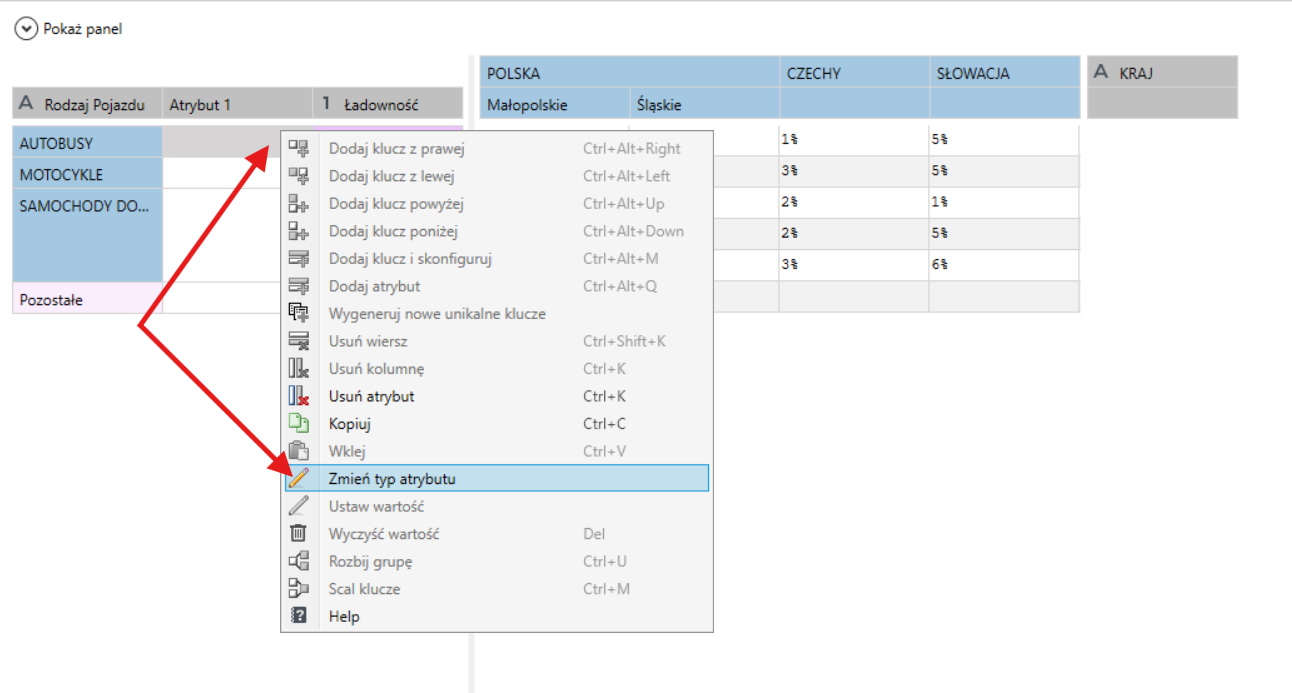Expand the Pokaż panel chevron
Screen dimensions: 1292x693
pyautogui.click(x=26, y=29)
